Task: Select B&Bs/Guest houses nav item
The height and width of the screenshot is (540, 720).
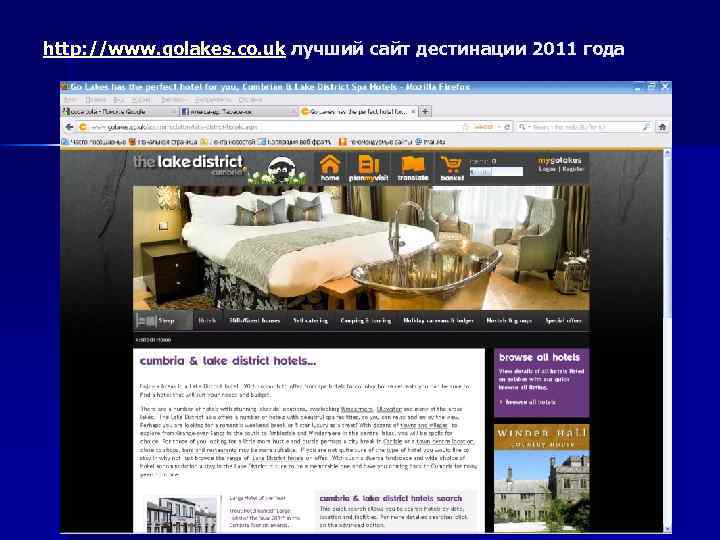Action: (x=254, y=321)
